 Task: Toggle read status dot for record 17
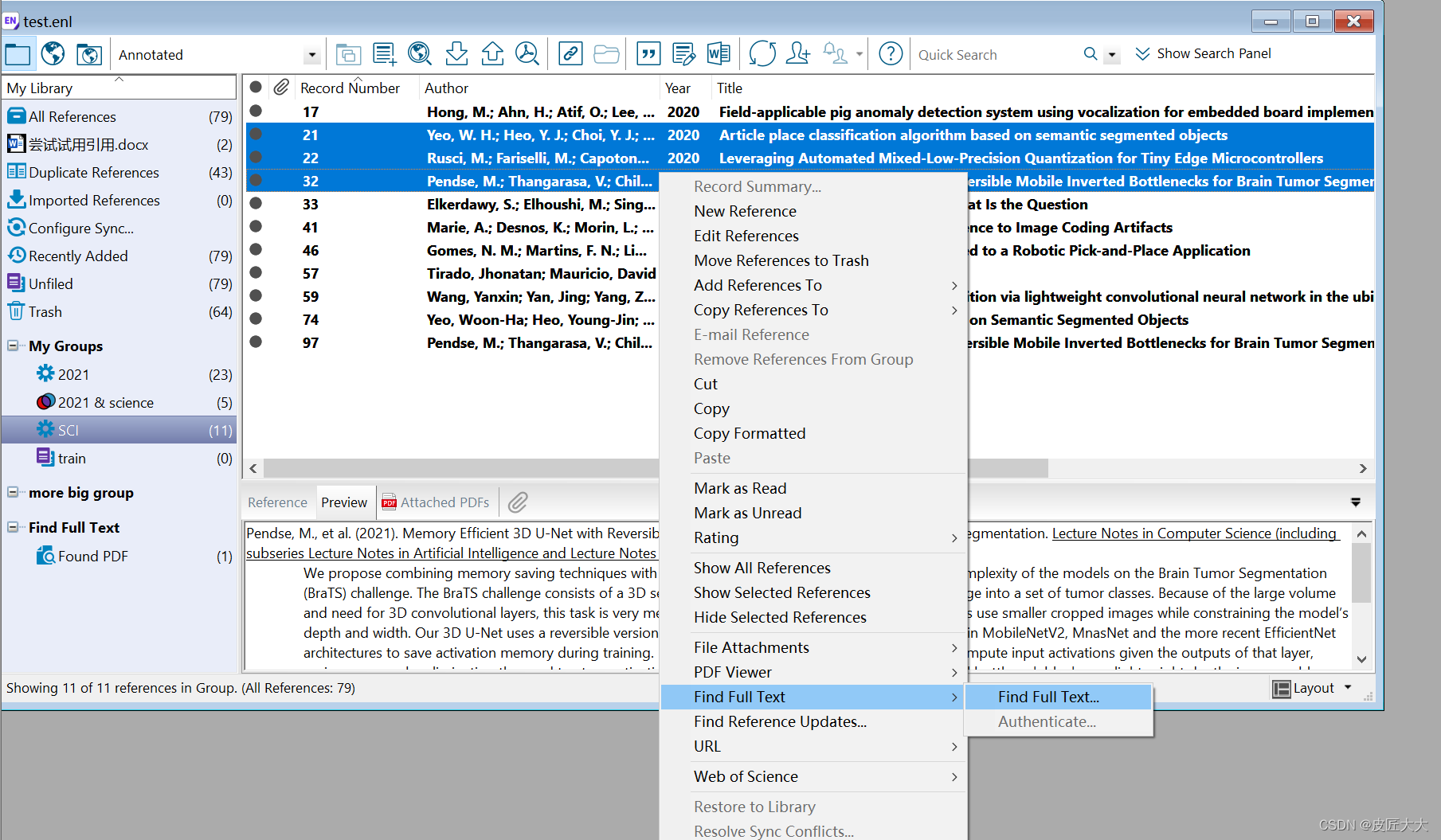point(256,111)
